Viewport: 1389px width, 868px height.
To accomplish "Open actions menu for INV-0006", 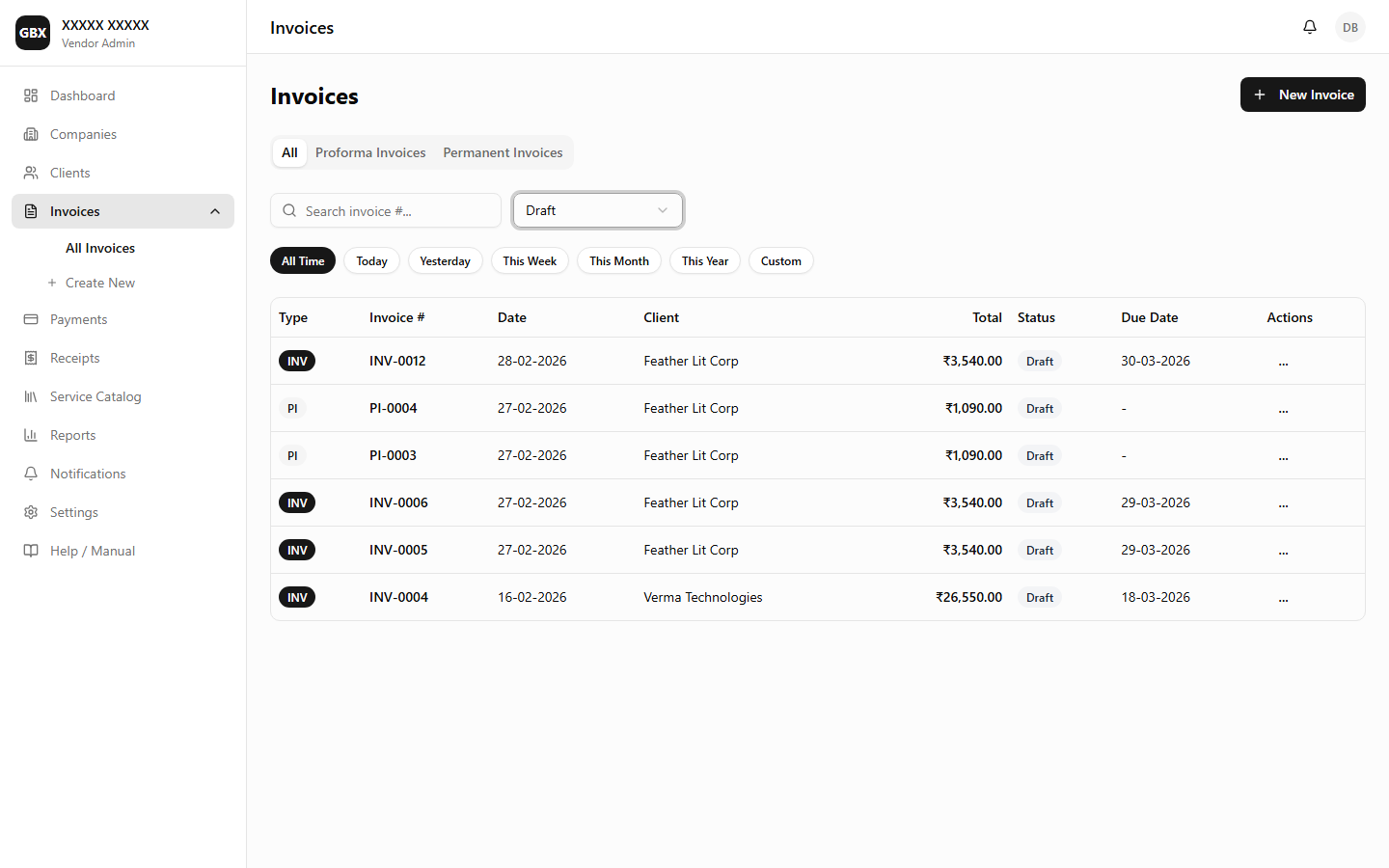I will [x=1283, y=503].
